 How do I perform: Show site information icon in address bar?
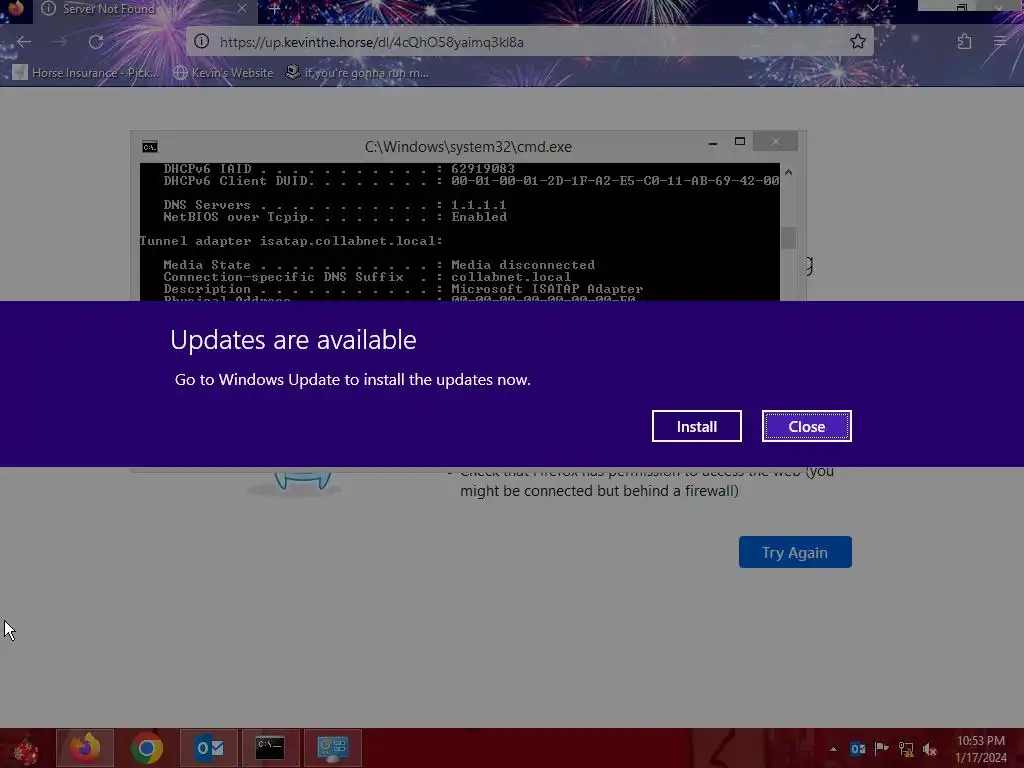click(202, 42)
